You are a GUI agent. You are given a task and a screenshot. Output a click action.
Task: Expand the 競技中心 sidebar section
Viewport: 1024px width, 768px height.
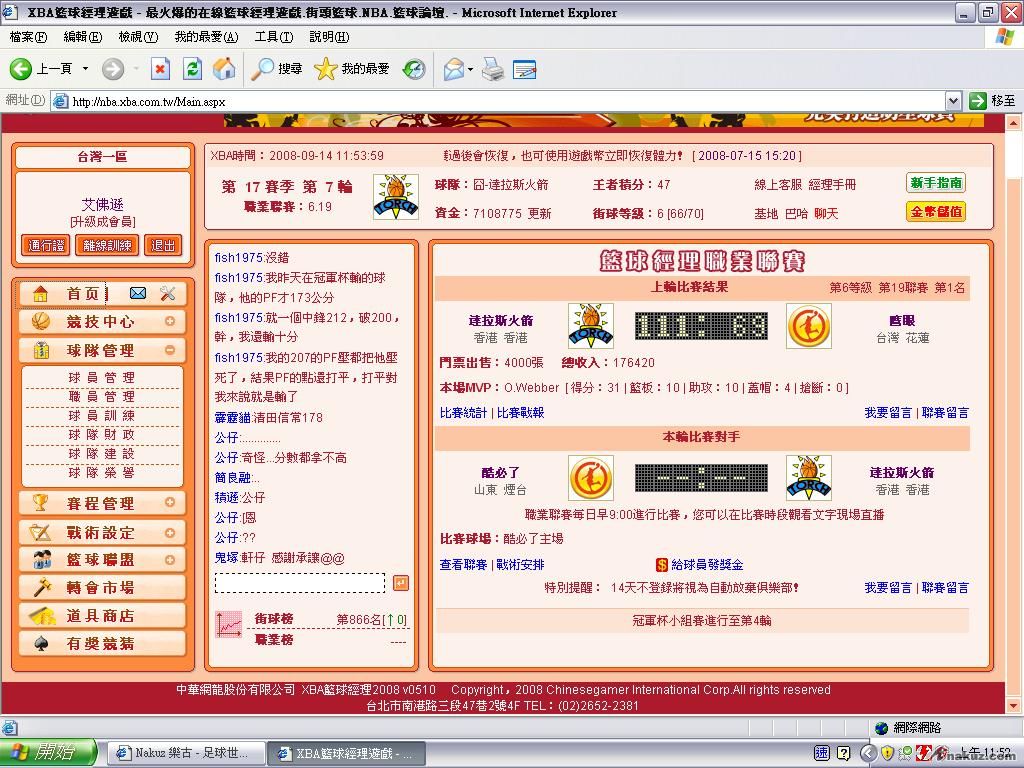click(170, 322)
